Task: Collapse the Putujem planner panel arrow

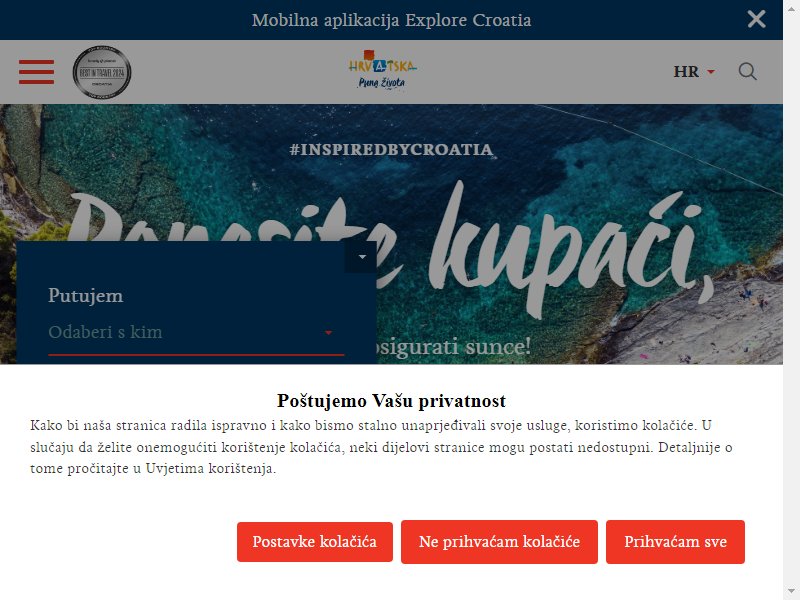Action: tap(362, 257)
